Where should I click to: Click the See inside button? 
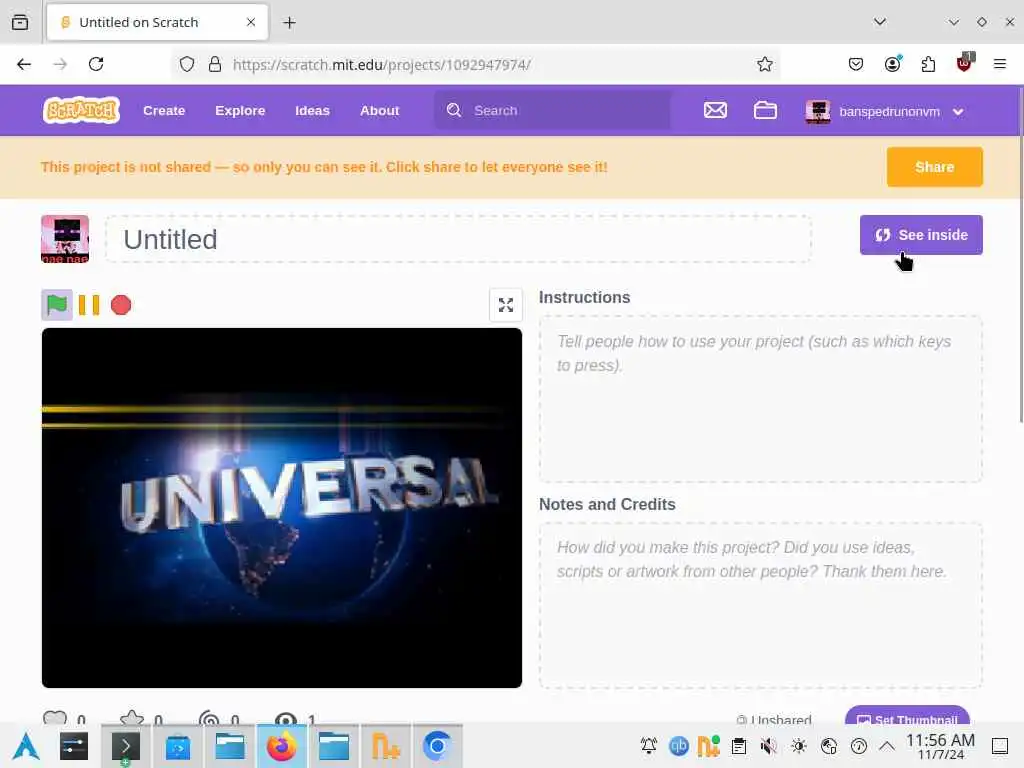click(921, 235)
